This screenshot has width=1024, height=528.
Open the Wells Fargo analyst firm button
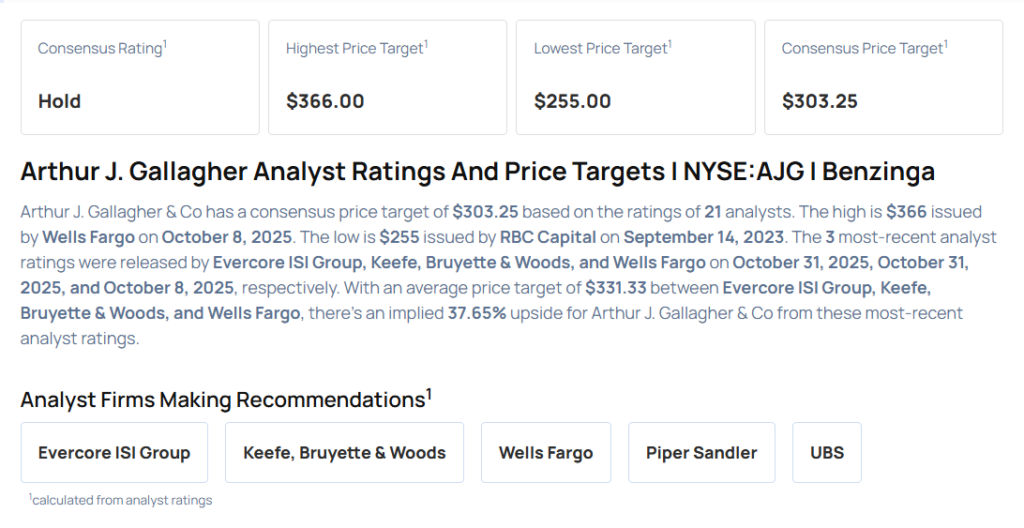tap(546, 452)
